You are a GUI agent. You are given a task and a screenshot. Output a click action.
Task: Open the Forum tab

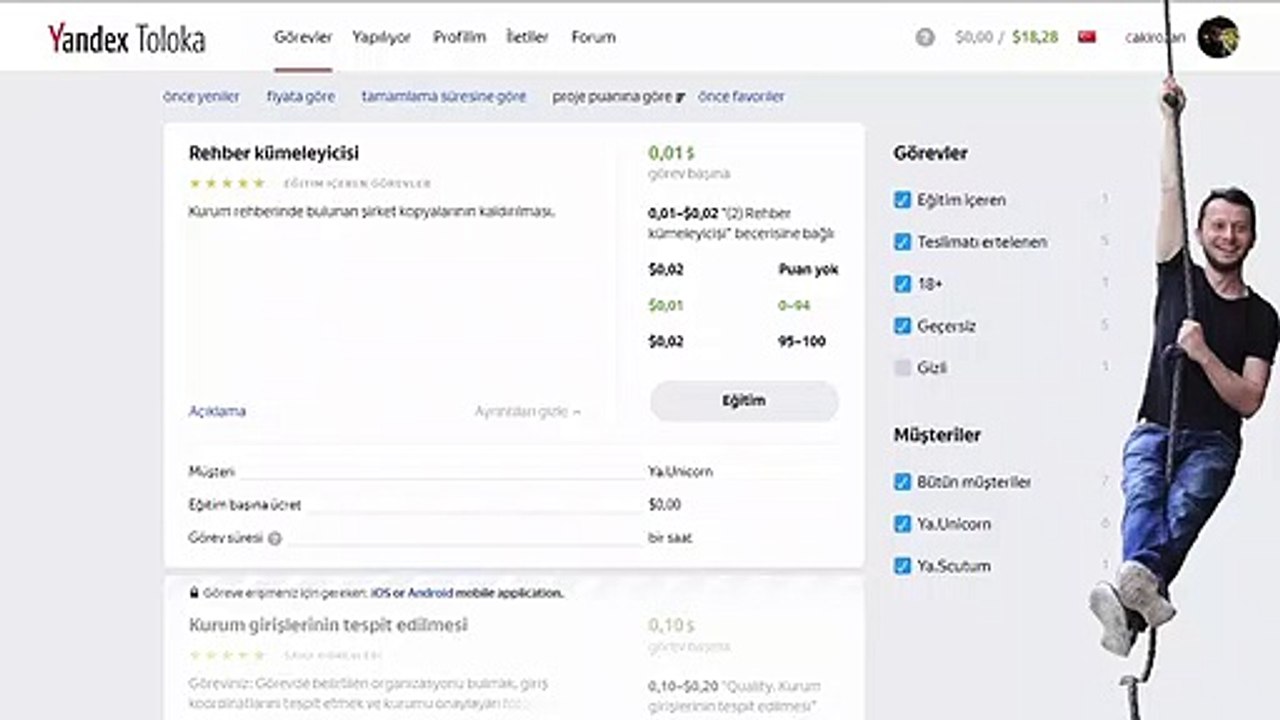point(593,37)
